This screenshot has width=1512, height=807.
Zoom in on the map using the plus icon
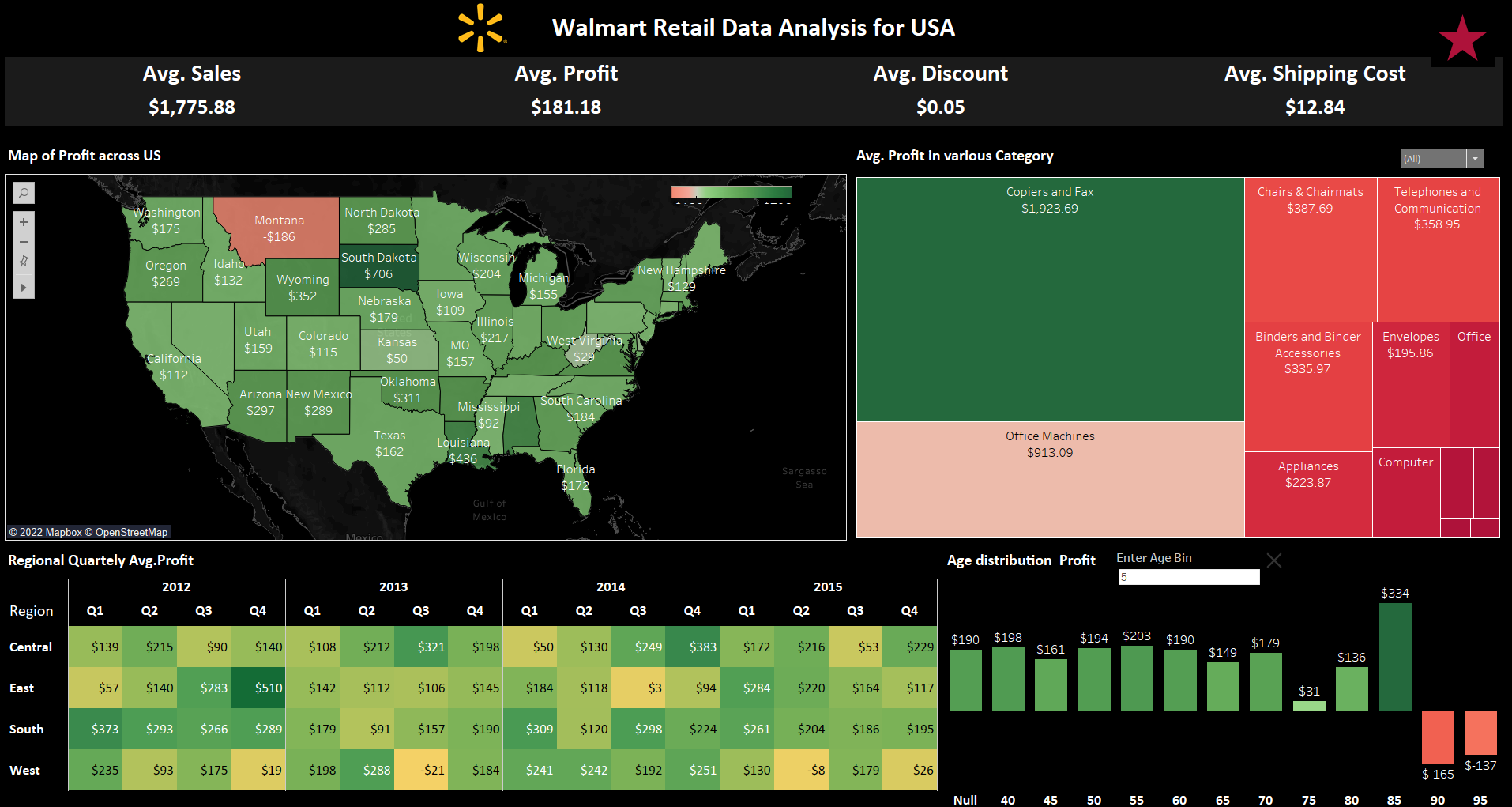pyautogui.click(x=23, y=222)
